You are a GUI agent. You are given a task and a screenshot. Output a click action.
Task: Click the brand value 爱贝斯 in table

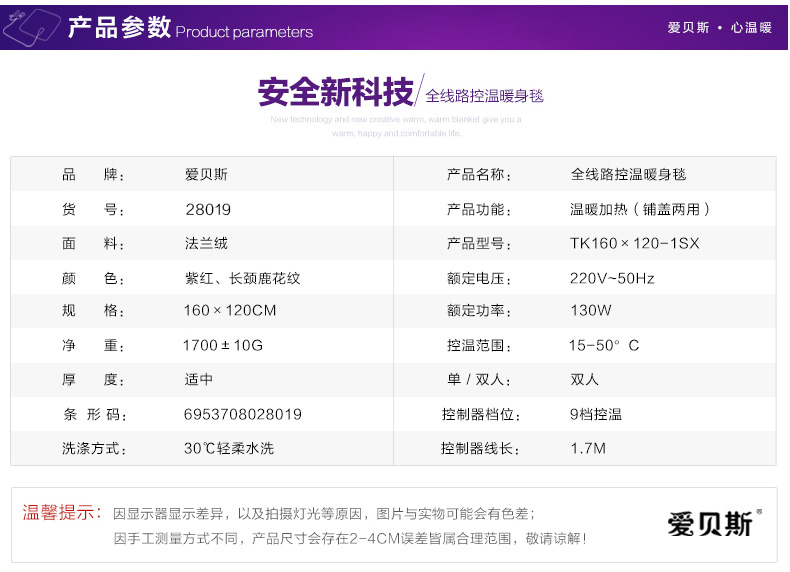click(206, 174)
